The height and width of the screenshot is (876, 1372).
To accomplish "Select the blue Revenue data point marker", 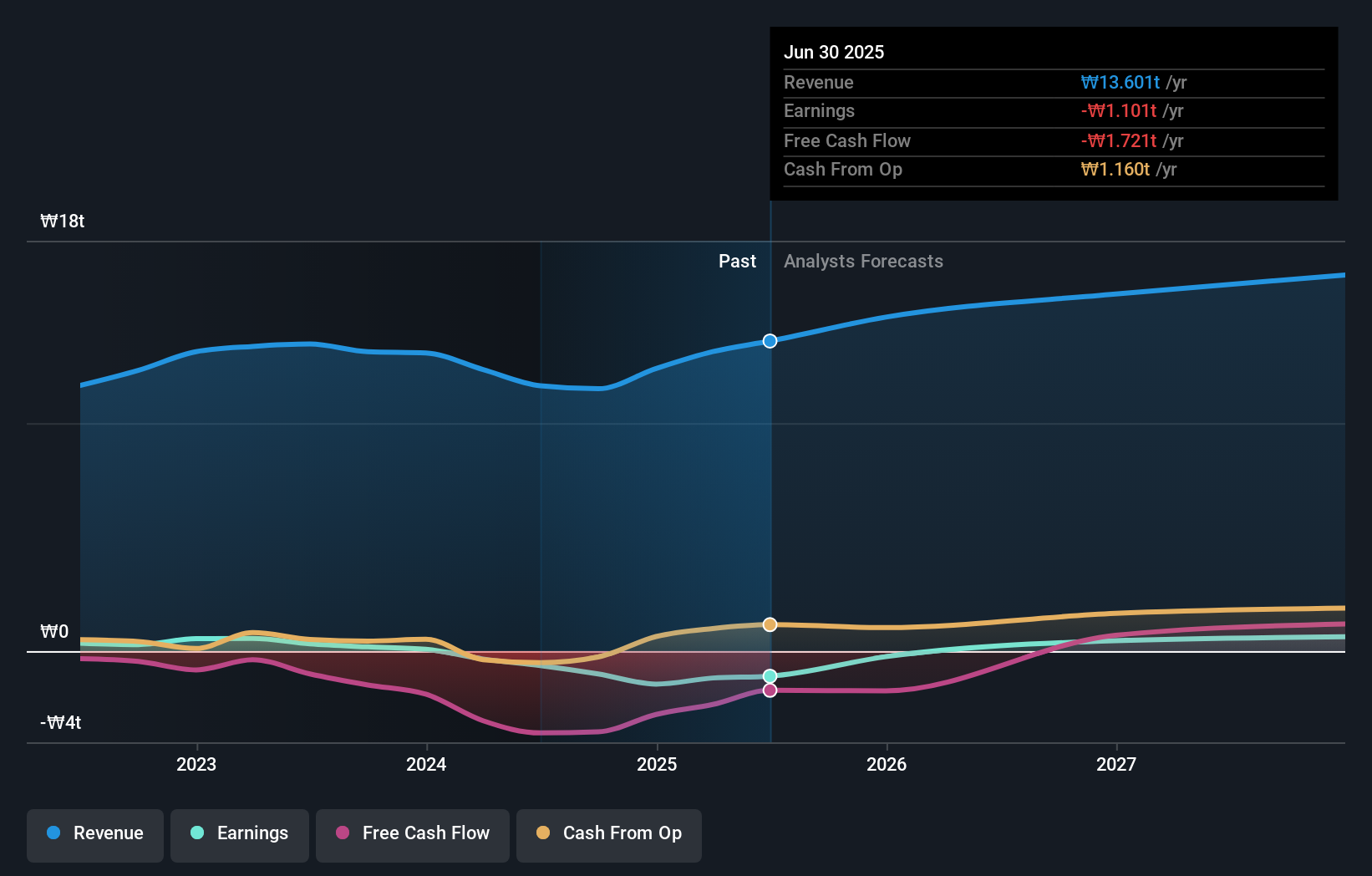I will click(769, 340).
